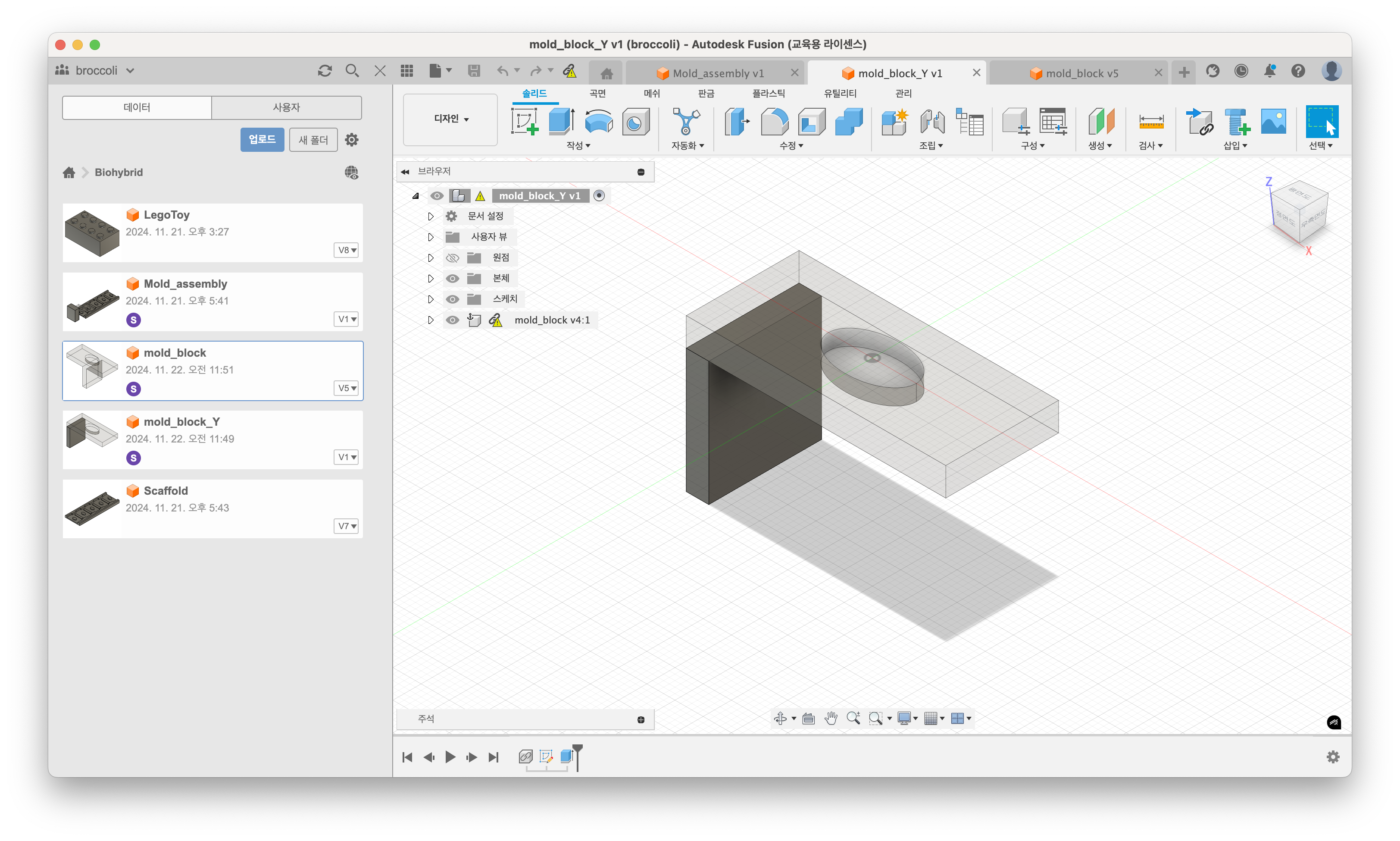
Task: Activate the mold_block_Y v1 component radio button
Action: click(599, 195)
